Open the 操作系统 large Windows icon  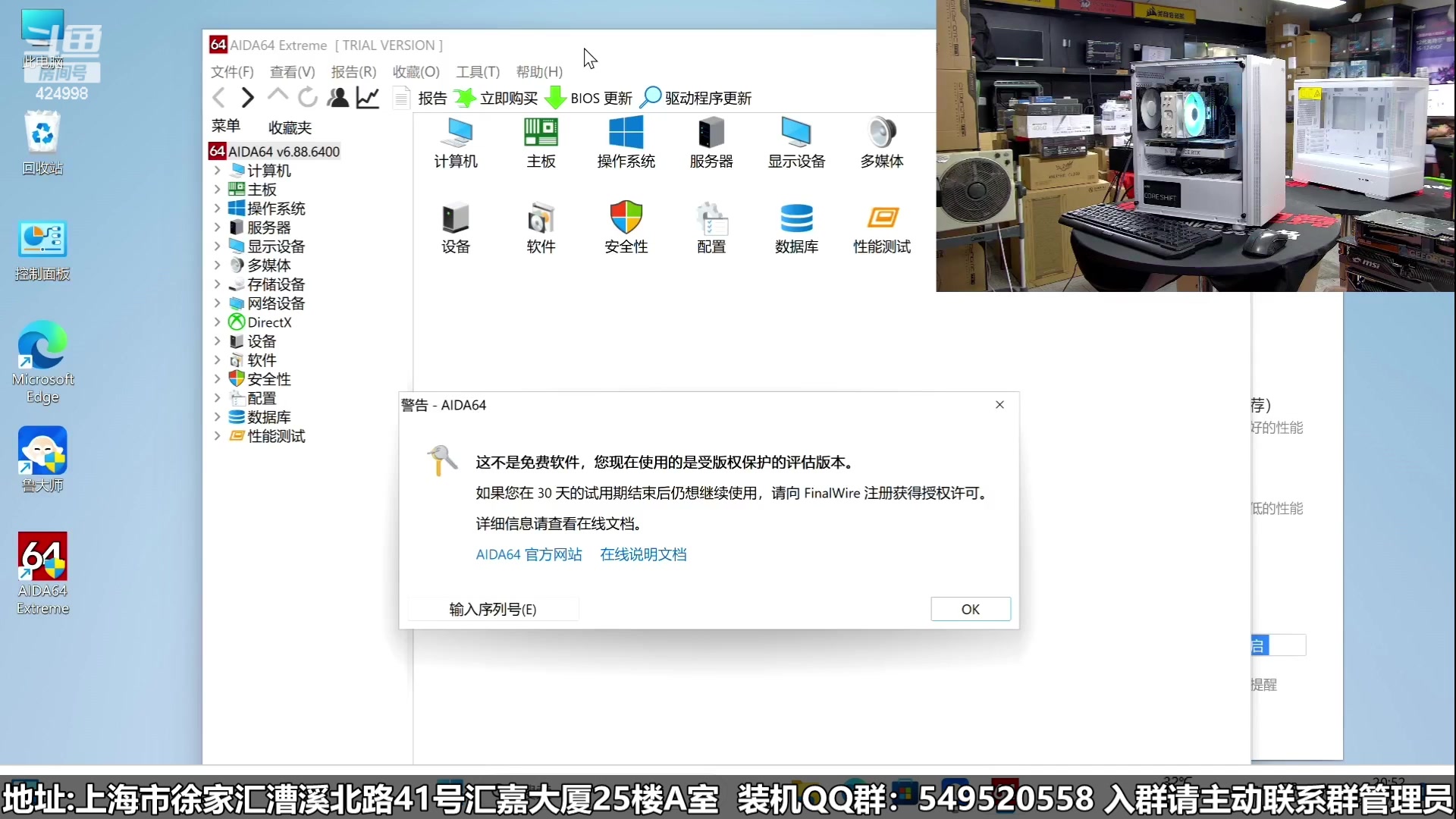(x=626, y=143)
